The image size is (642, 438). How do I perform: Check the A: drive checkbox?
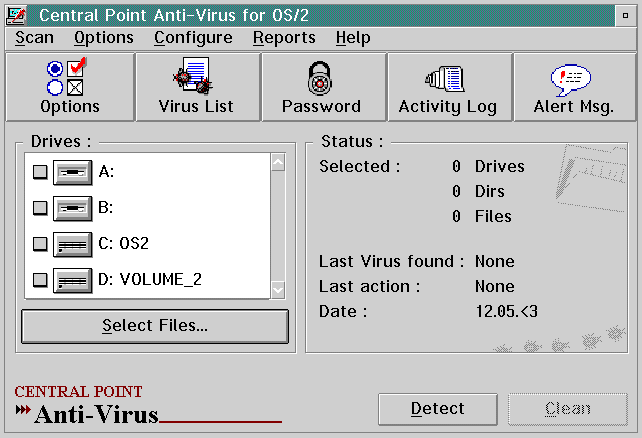coord(40,172)
